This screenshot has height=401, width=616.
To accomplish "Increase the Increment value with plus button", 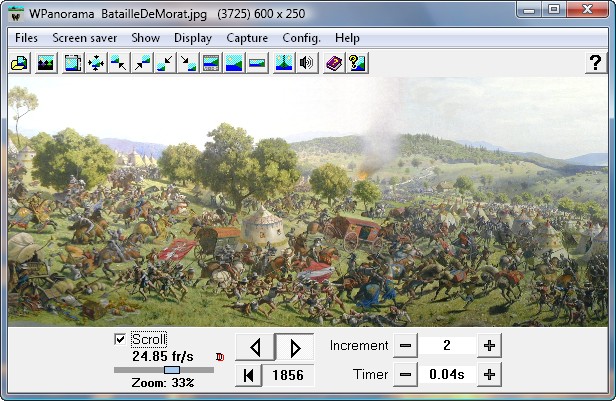I will [489, 346].
